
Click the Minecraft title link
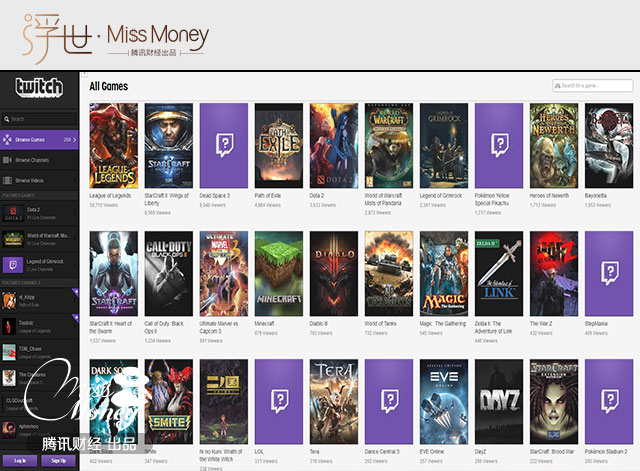[x=264, y=323]
